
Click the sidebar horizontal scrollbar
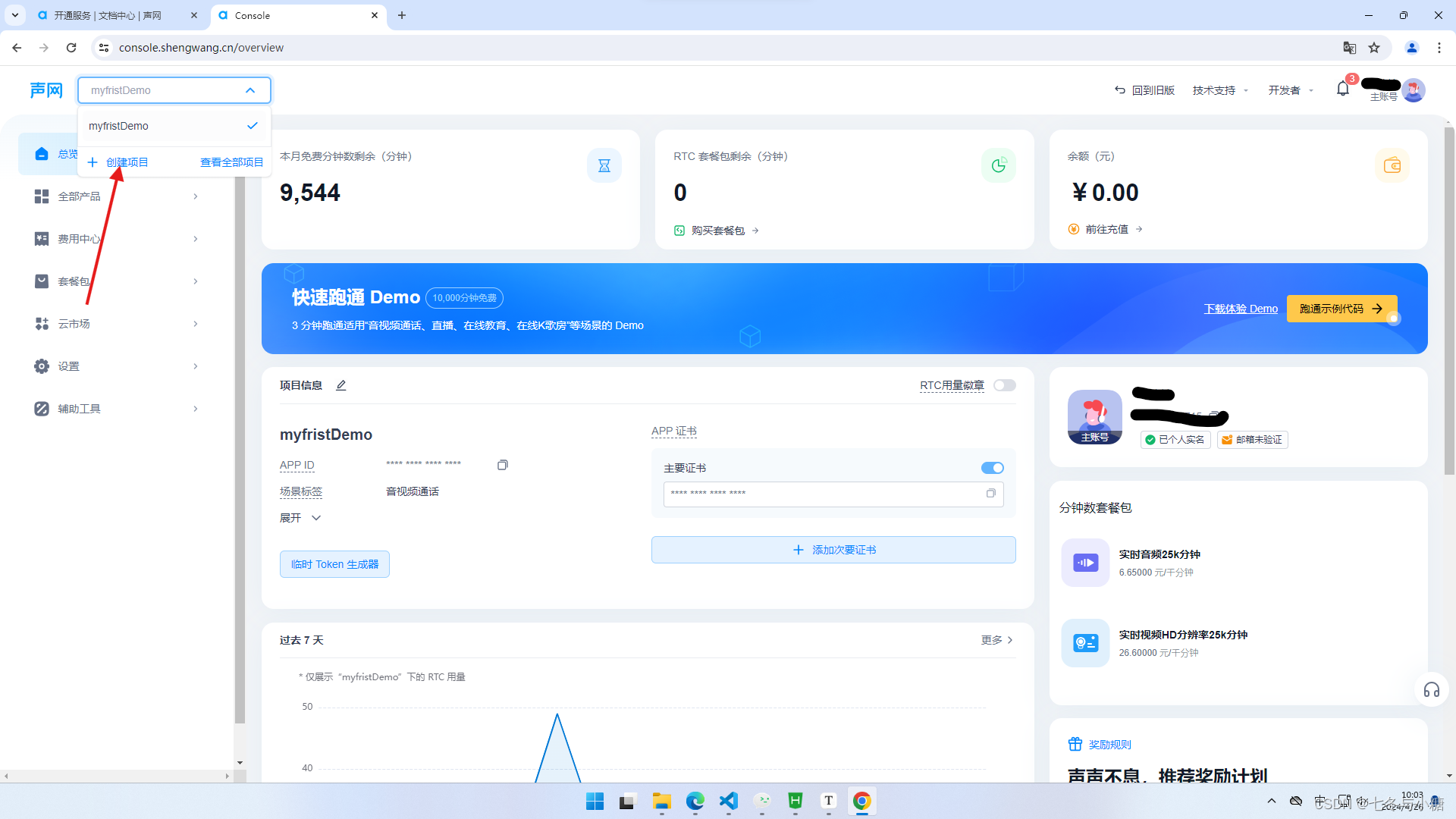(117, 776)
